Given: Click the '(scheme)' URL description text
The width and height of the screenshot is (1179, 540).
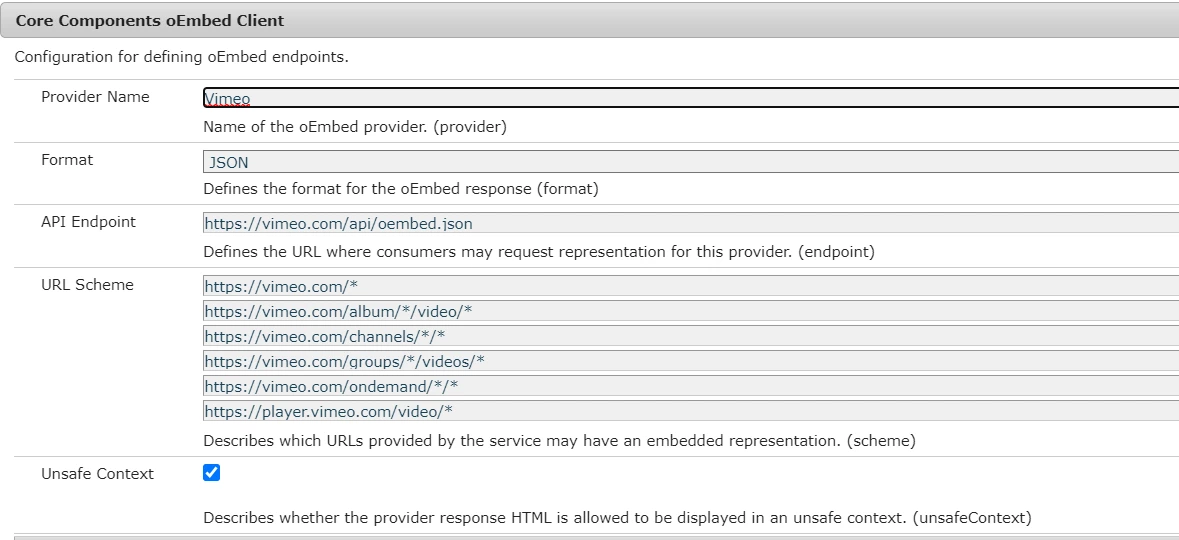Looking at the screenshot, I should (x=559, y=441).
